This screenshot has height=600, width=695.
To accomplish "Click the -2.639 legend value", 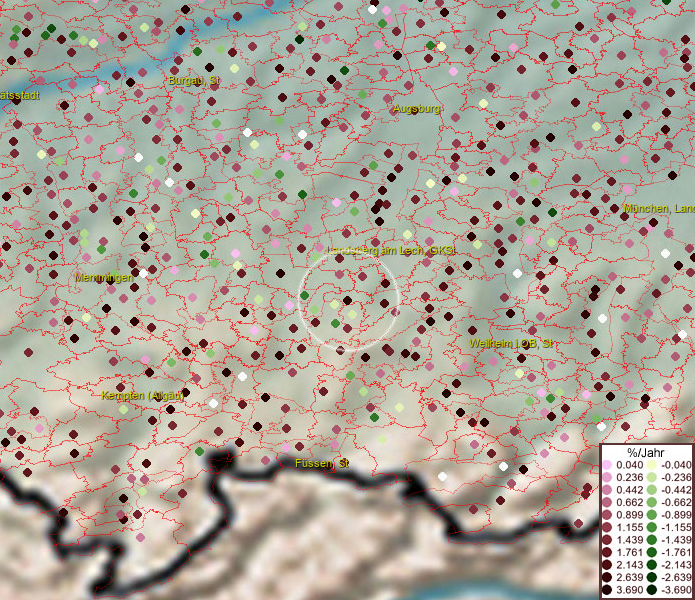I will click(676, 577).
